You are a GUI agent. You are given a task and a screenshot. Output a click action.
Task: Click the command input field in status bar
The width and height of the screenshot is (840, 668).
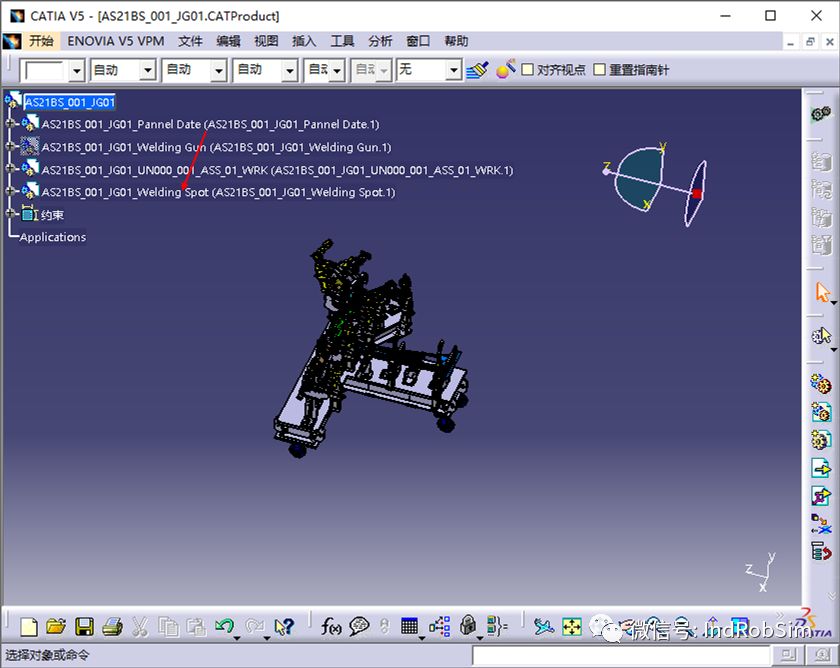pyautogui.click(x=621, y=655)
